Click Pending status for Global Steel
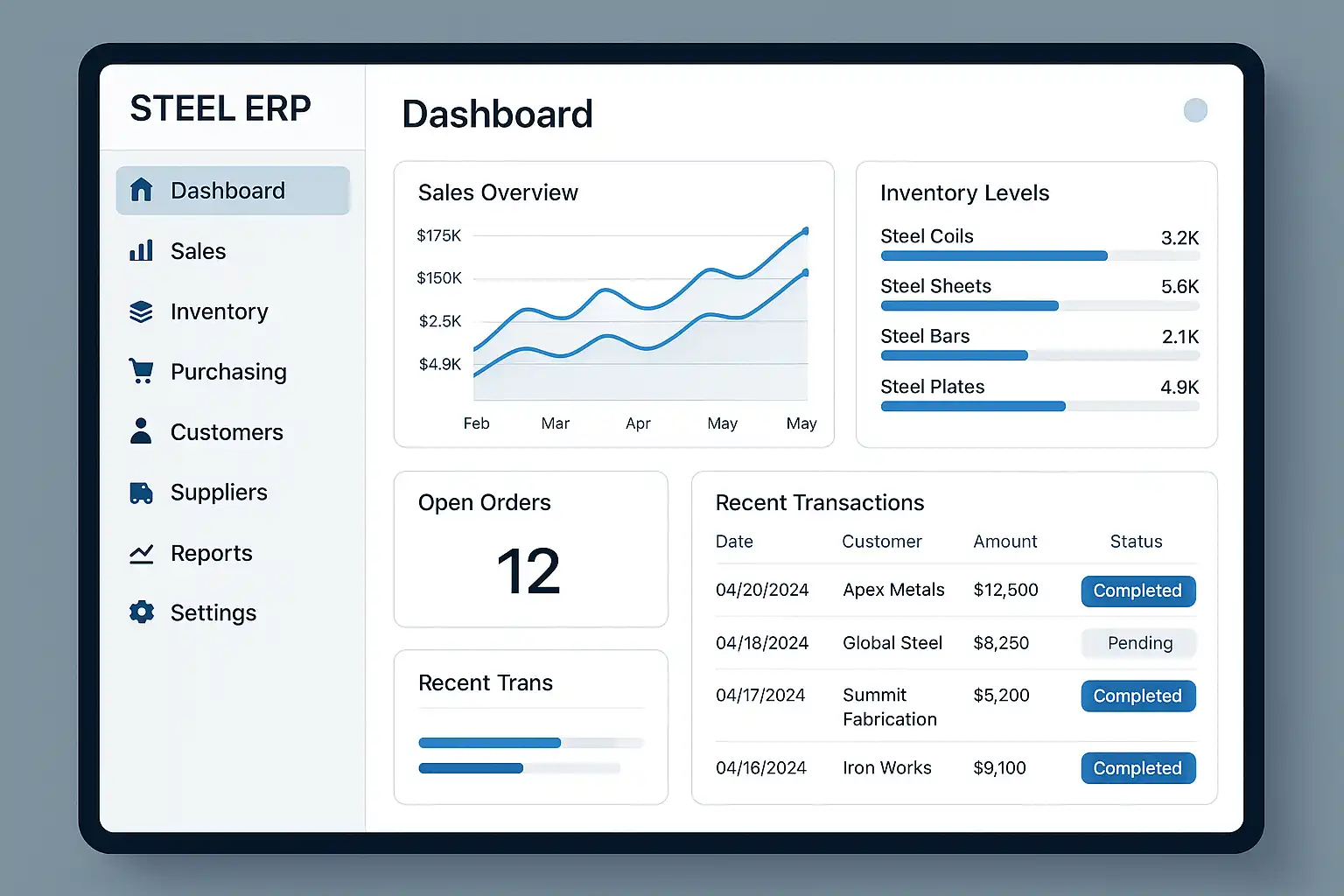 click(1139, 643)
